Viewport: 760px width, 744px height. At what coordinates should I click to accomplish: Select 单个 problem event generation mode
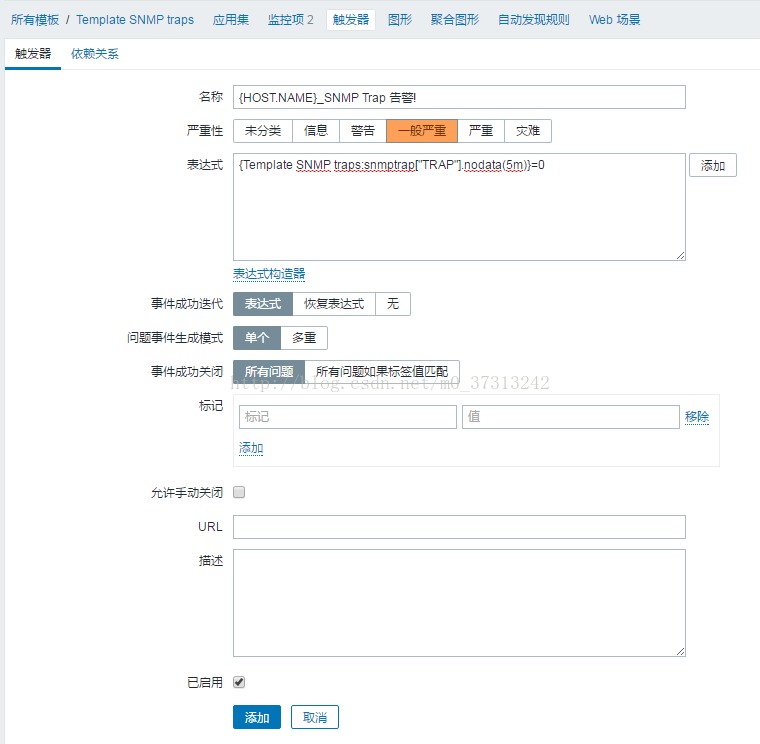click(257, 338)
